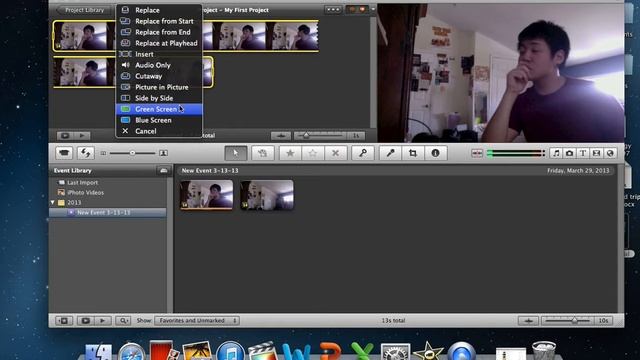Image resolution: width=640 pixels, height=360 pixels.
Task: Reject selection with the X button
Action: point(335,153)
